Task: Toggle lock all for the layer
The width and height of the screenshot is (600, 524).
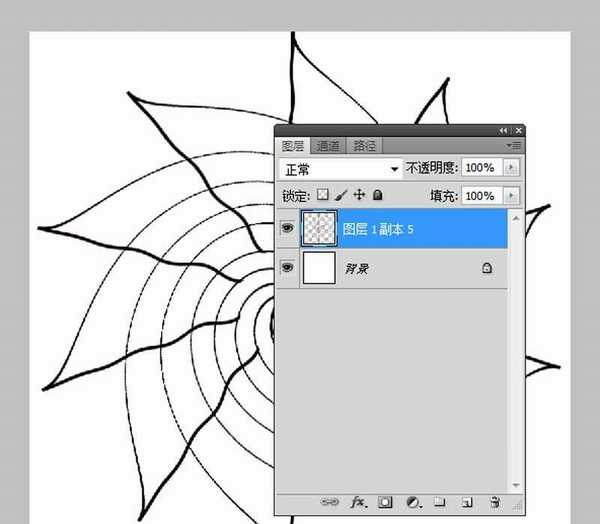Action: (377, 195)
